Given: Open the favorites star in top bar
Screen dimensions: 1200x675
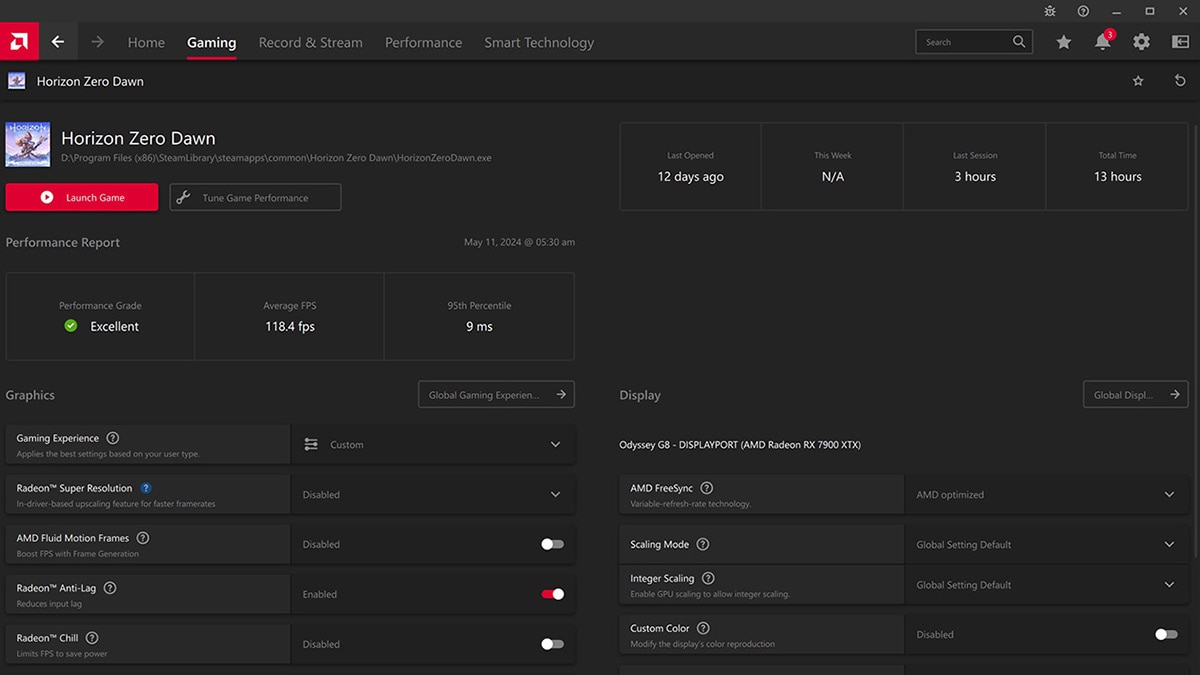Looking at the screenshot, I should pos(1064,42).
